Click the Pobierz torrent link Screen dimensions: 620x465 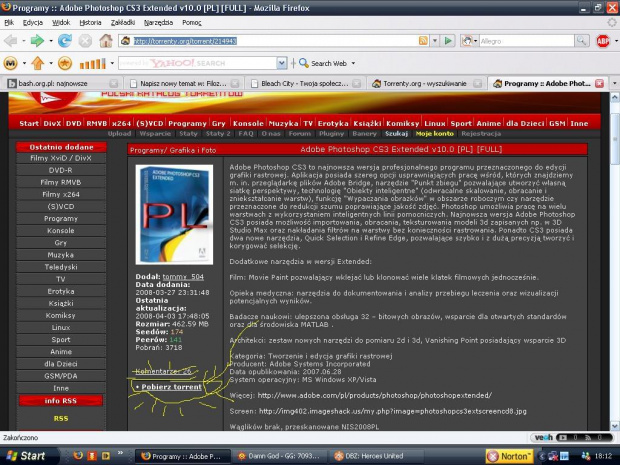click(171, 387)
